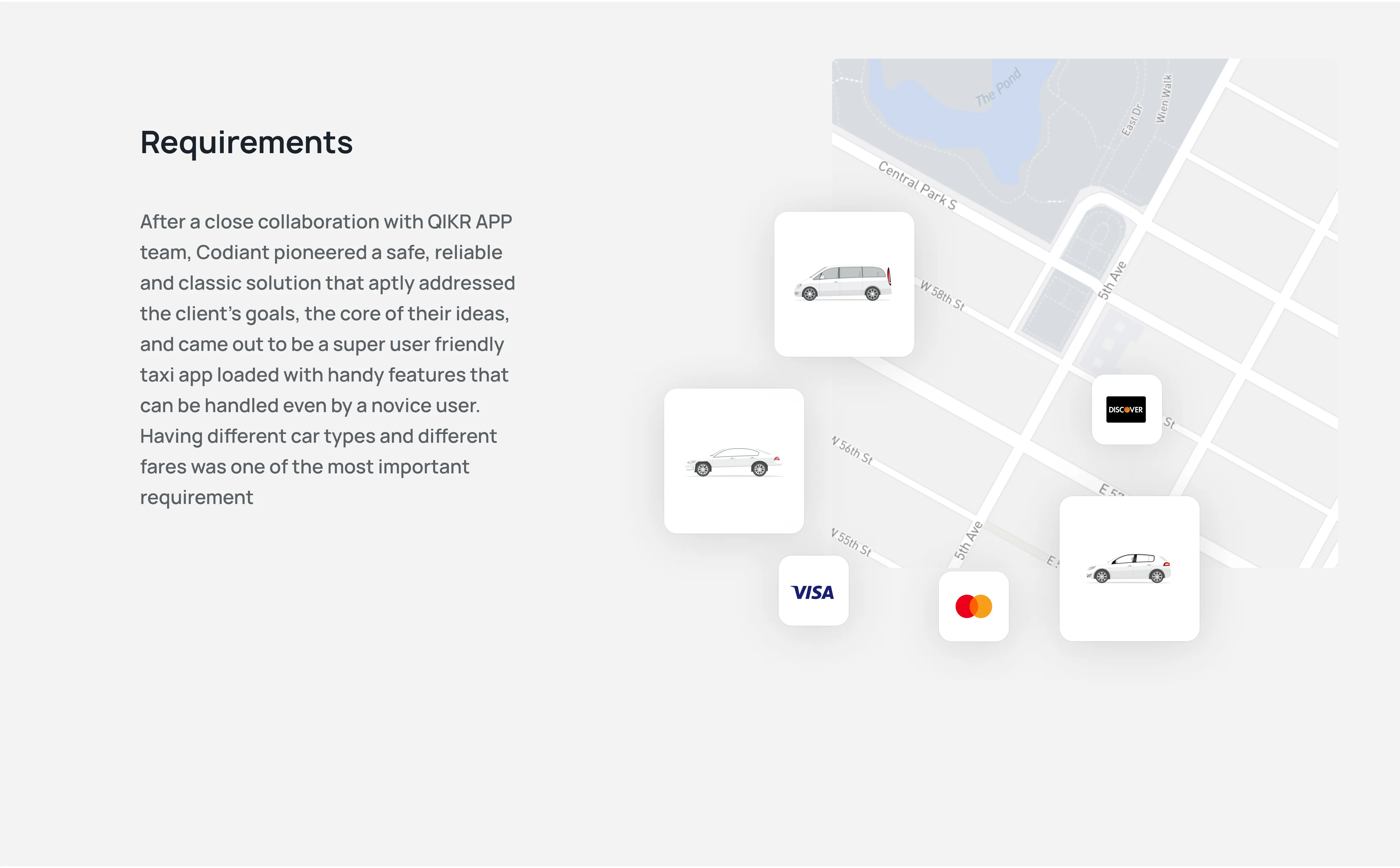This screenshot has height=868, width=1400.
Task: Click upper 5th Ave label near plaza
Action: (x=1112, y=280)
